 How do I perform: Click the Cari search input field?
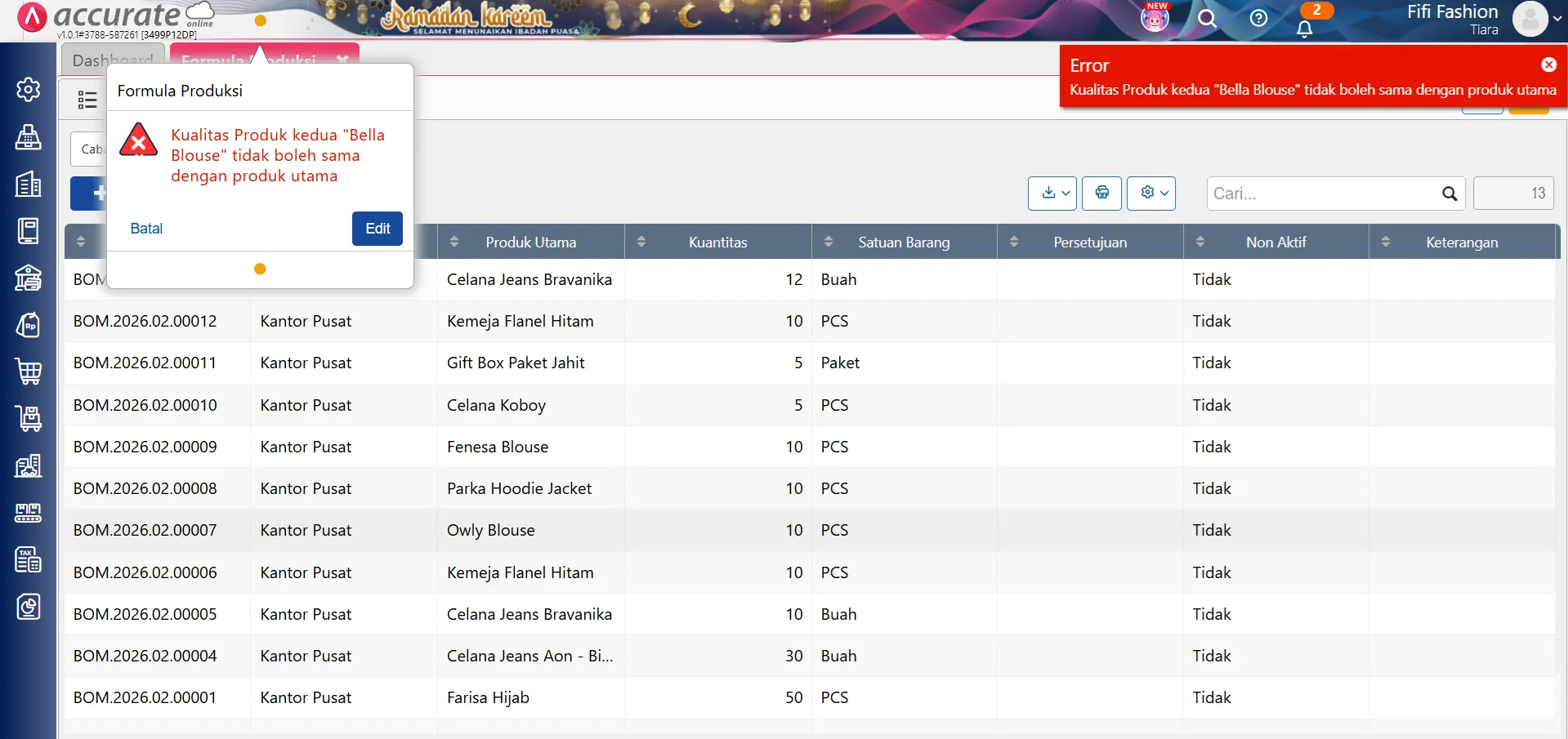(x=1324, y=194)
